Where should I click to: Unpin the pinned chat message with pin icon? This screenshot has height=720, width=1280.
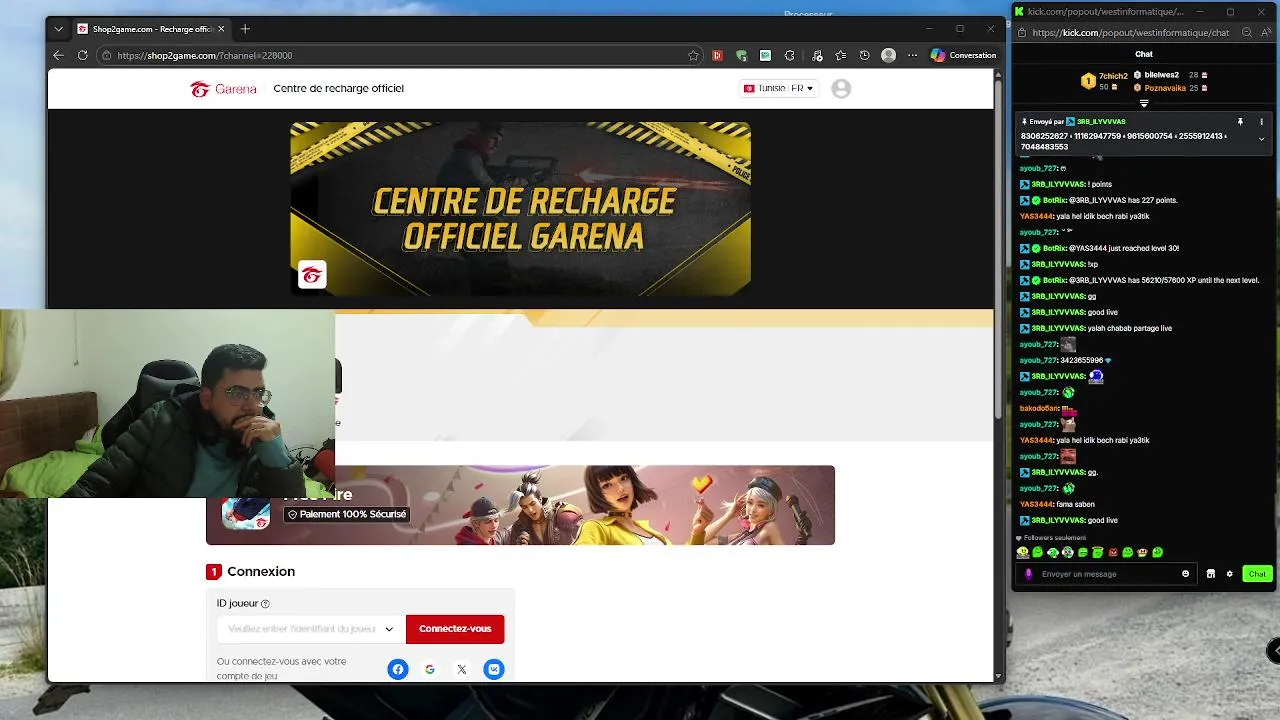pyautogui.click(x=1240, y=122)
